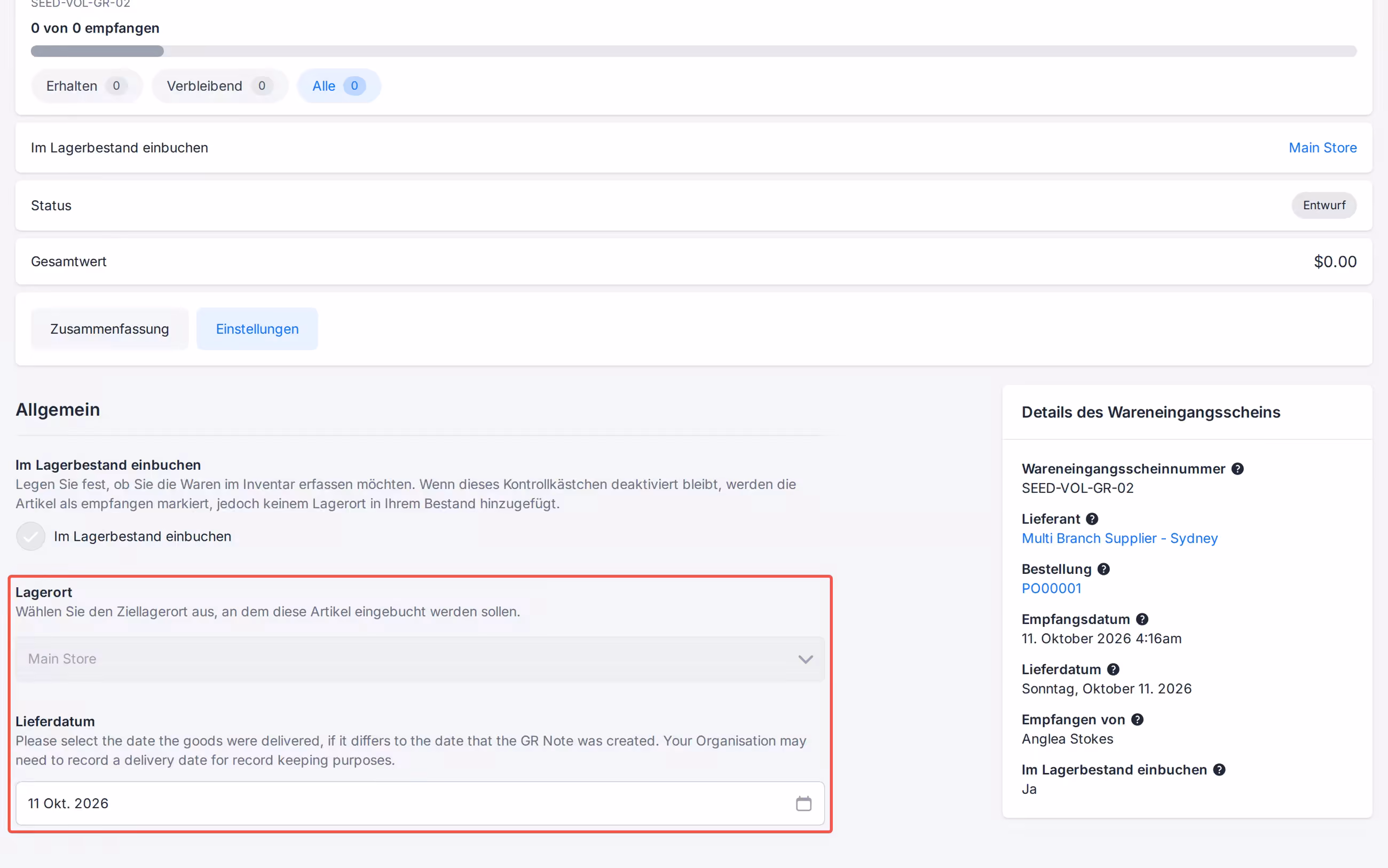Click 'Sonntag, Oktober 11. 2026' delivery date
Viewport: 1388px width, 868px height.
coord(1106,689)
